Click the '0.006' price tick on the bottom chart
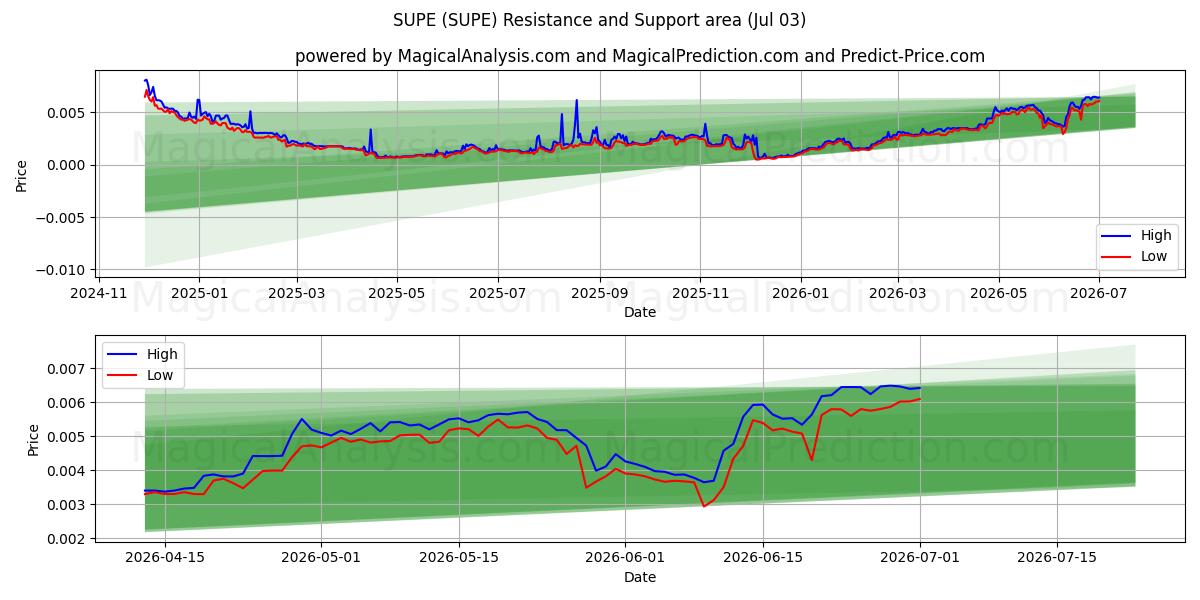Screen dimensions: 1200x600 68,403
